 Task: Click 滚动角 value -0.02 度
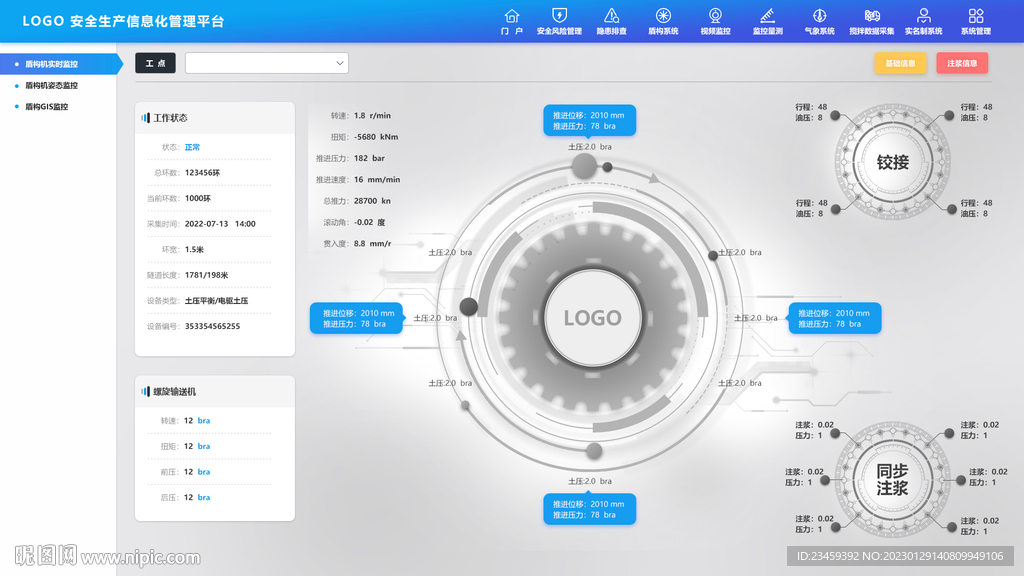tap(370, 223)
